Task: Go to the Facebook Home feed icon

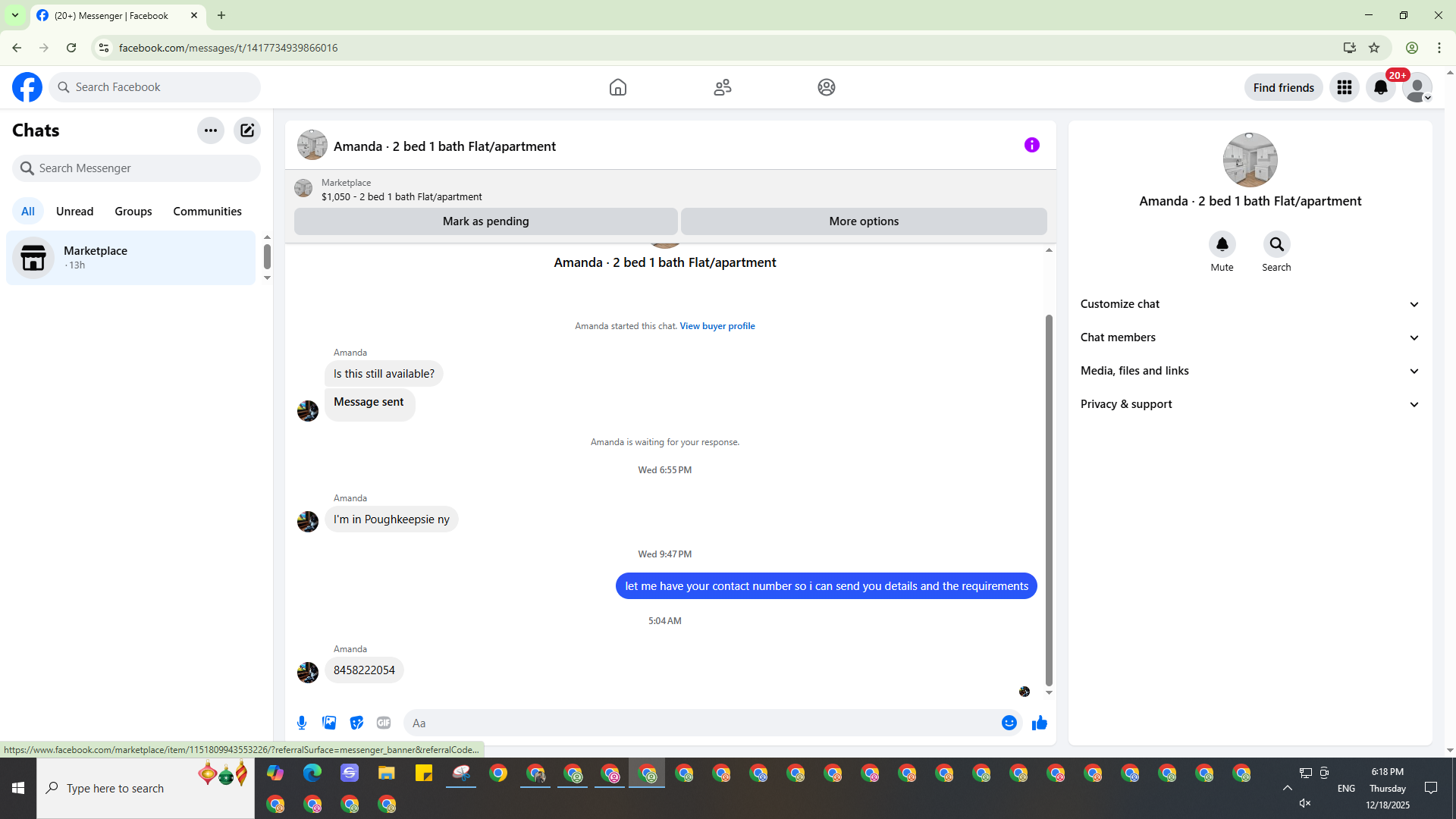Action: [618, 87]
